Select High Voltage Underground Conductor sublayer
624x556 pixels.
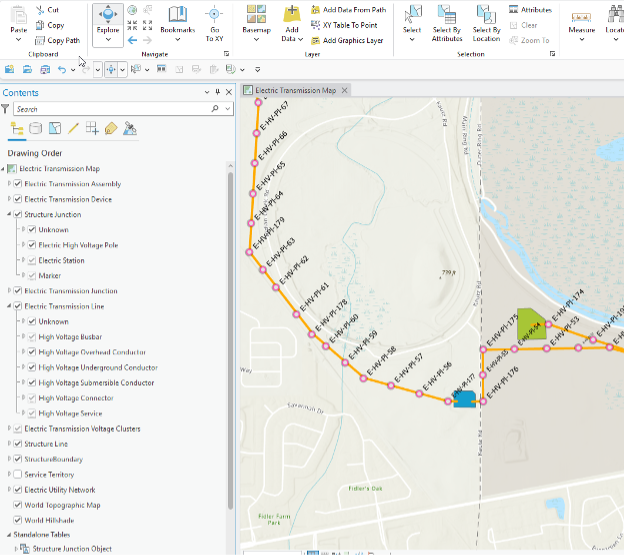(x=98, y=367)
